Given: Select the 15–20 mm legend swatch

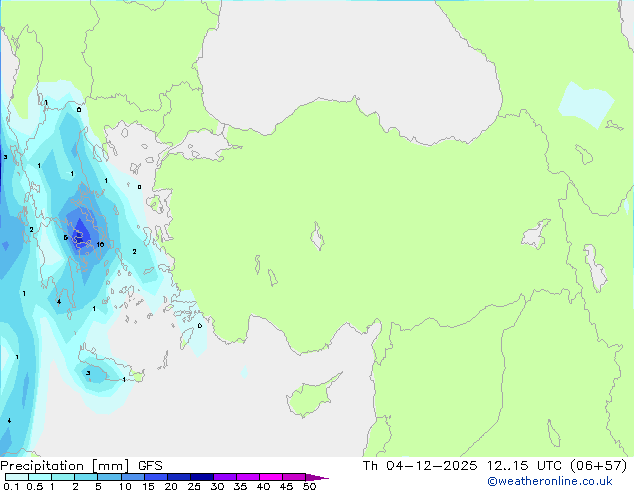Looking at the screenshot, I should (155, 477).
